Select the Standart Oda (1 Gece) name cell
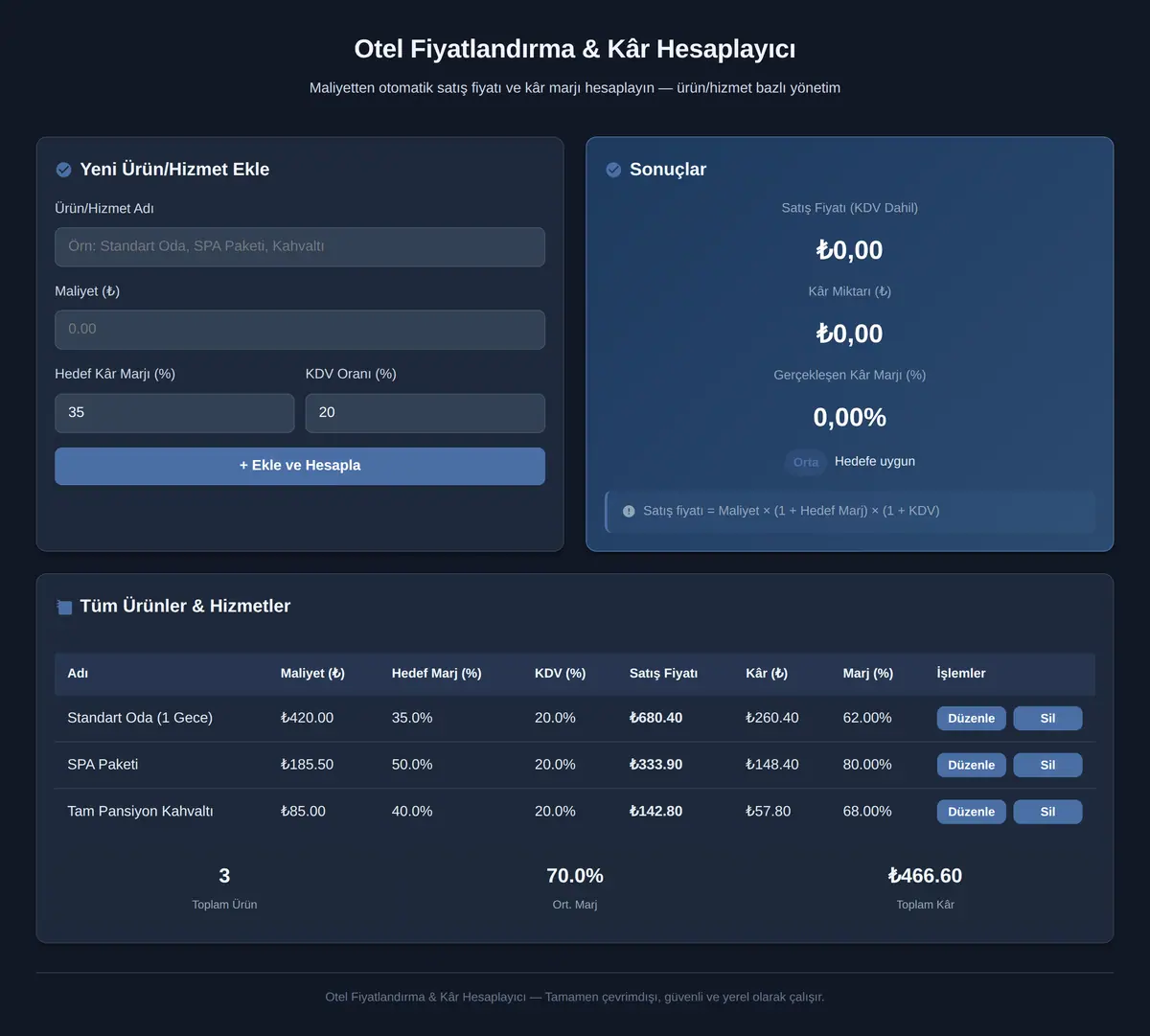This screenshot has height=1036, width=1150. (x=140, y=718)
